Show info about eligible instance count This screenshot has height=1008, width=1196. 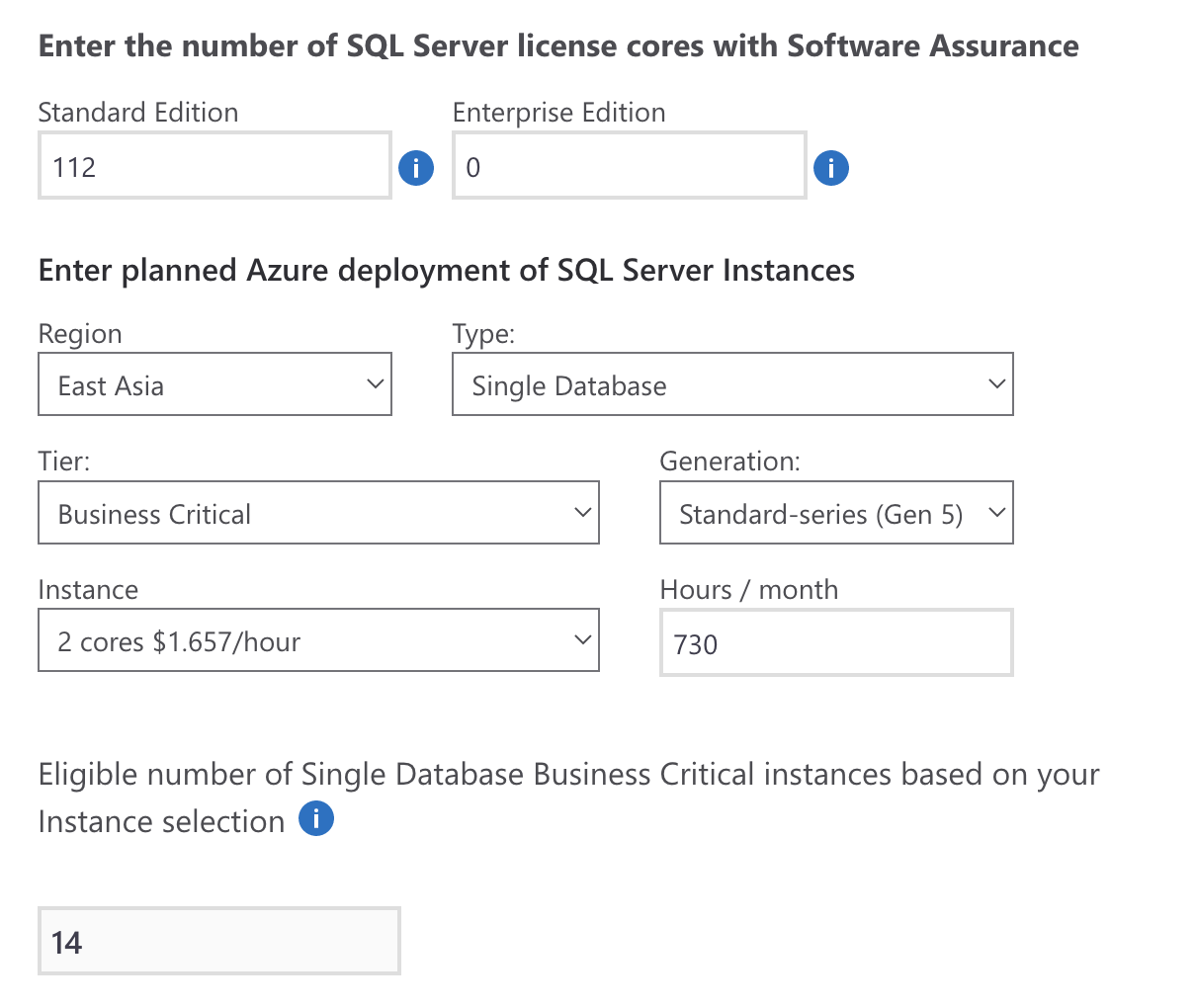coord(316,818)
